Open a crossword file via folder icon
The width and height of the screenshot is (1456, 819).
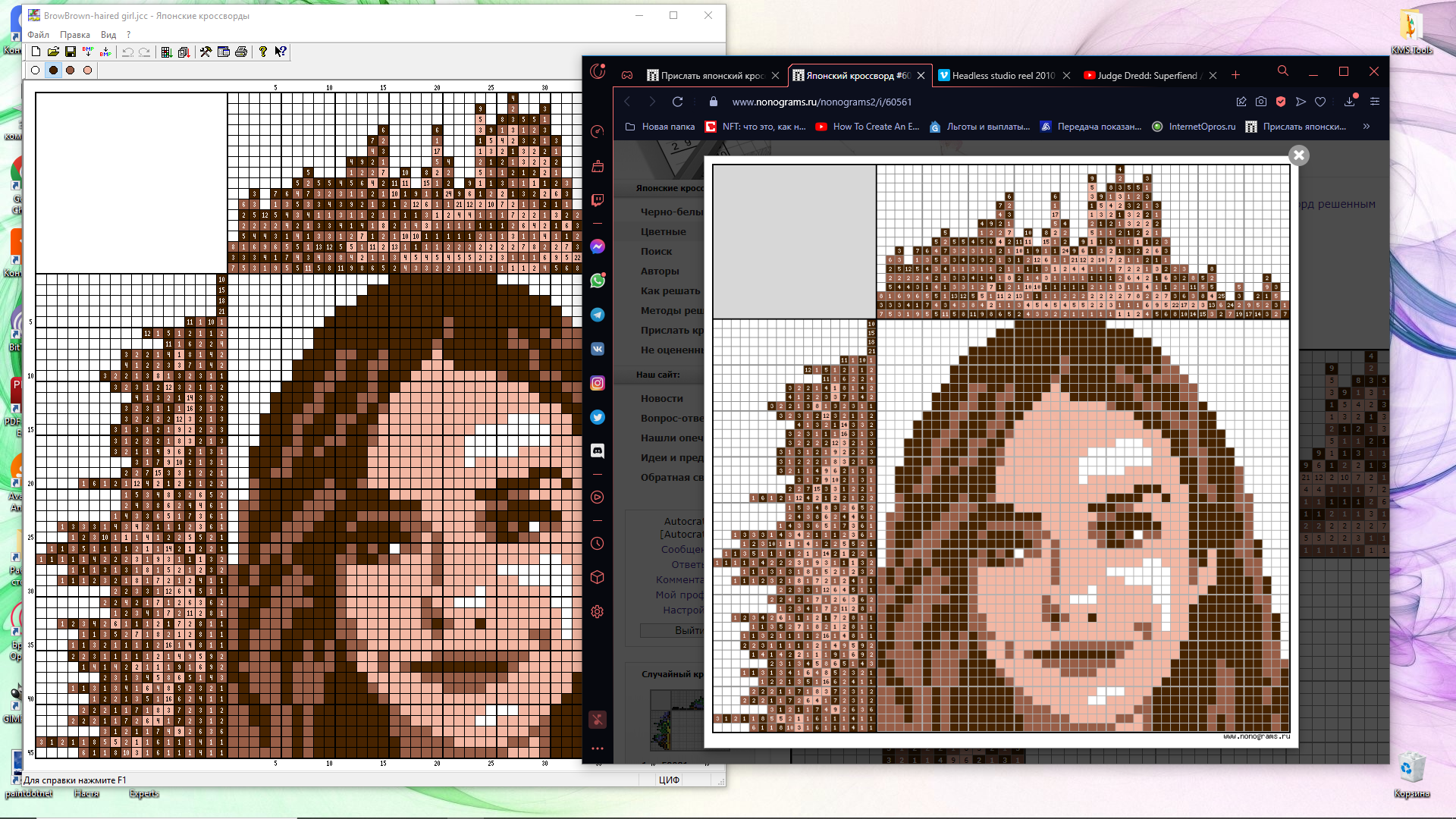pyautogui.click(x=53, y=52)
